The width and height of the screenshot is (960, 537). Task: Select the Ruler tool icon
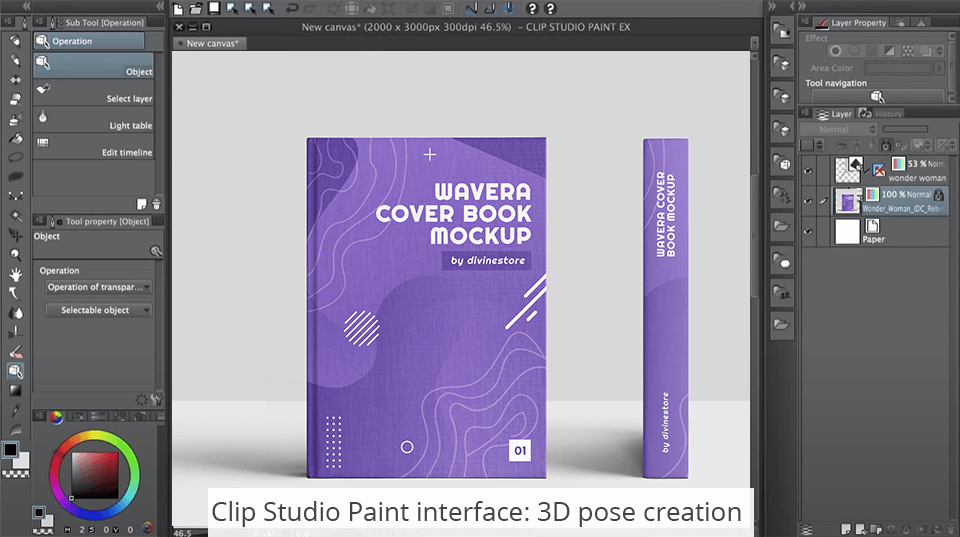coord(15,332)
